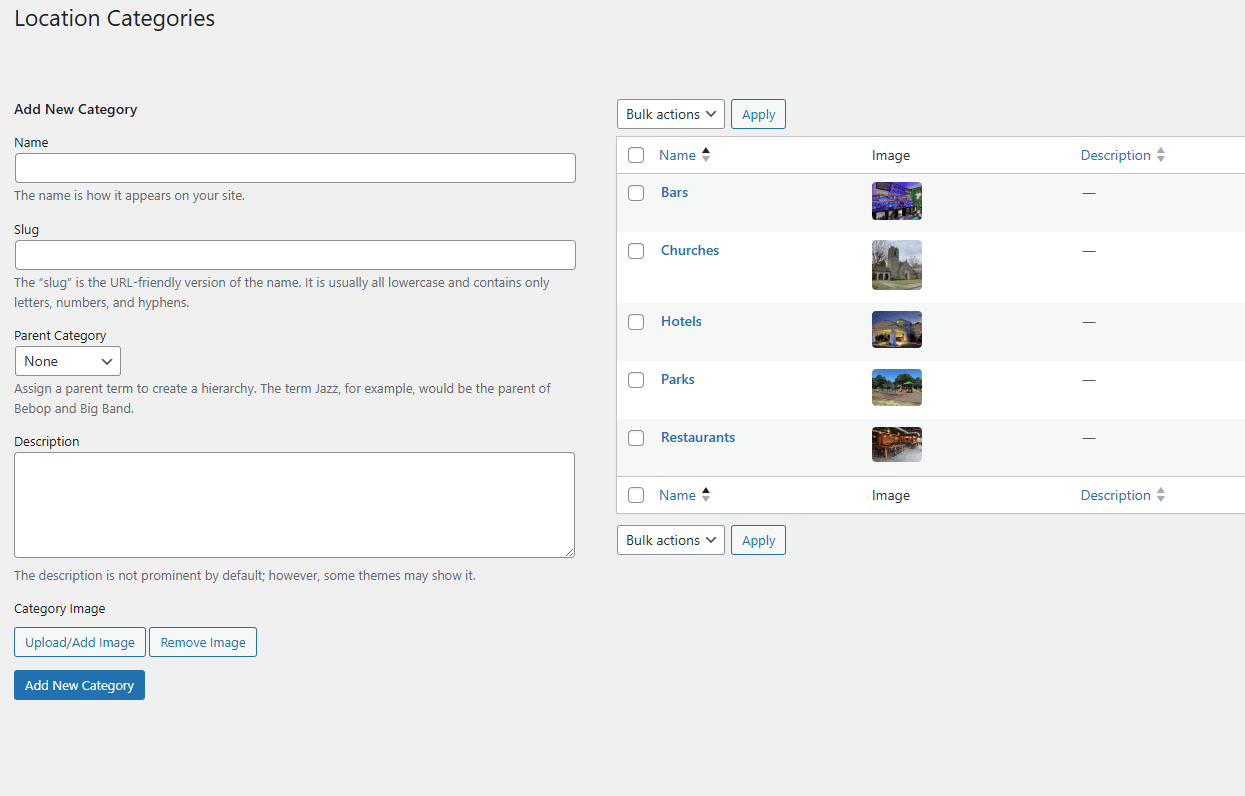Viewport: 1245px width, 796px height.
Task: Click the sort arrows beside the top Description header
Action: [1161, 155]
